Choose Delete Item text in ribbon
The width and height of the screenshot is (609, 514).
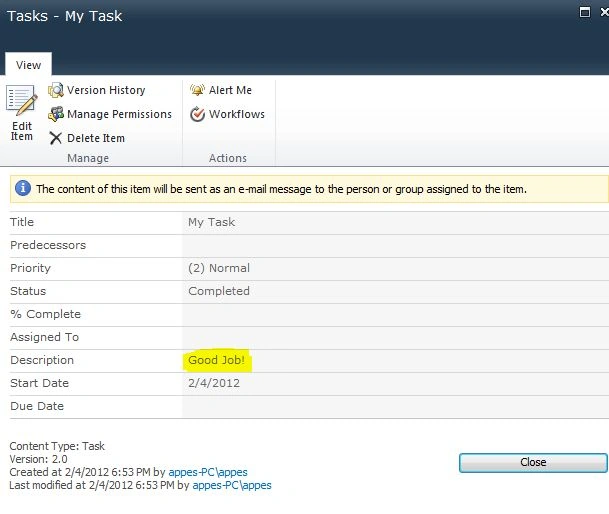96,138
